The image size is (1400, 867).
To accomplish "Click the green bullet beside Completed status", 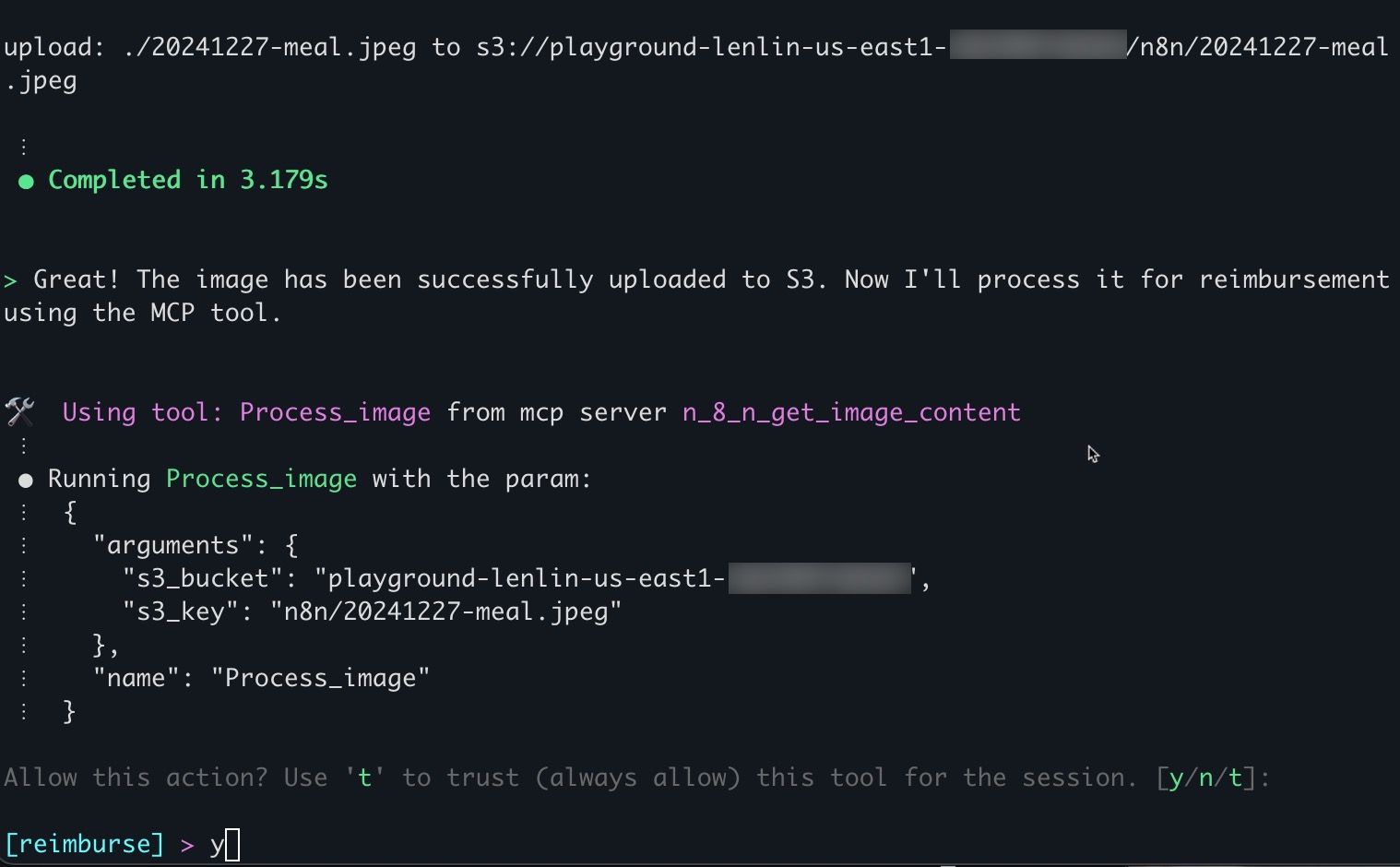I will pyautogui.click(x=26, y=181).
